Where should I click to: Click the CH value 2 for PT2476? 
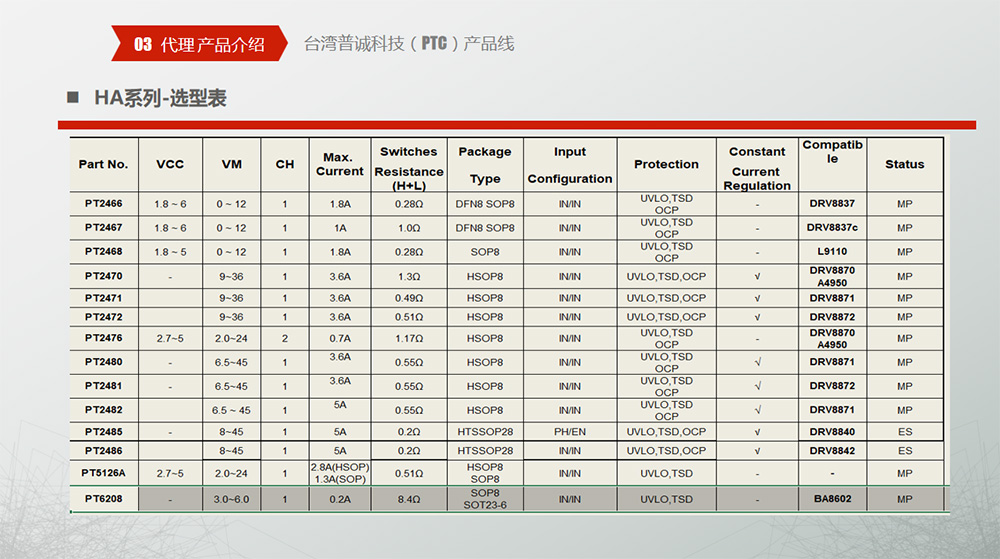click(x=284, y=338)
